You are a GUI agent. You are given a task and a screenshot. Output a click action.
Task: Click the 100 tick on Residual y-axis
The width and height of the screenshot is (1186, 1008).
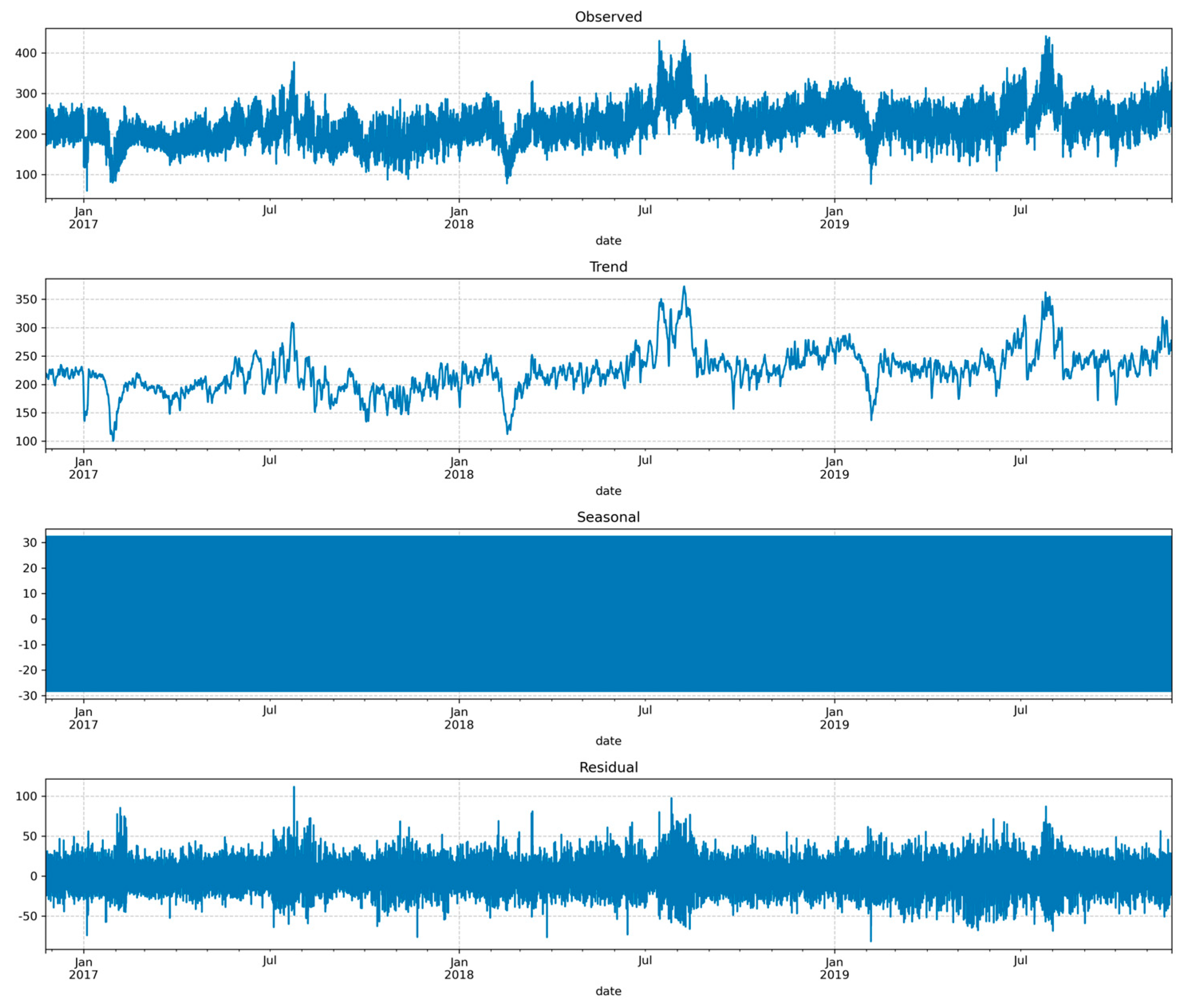[x=26, y=797]
